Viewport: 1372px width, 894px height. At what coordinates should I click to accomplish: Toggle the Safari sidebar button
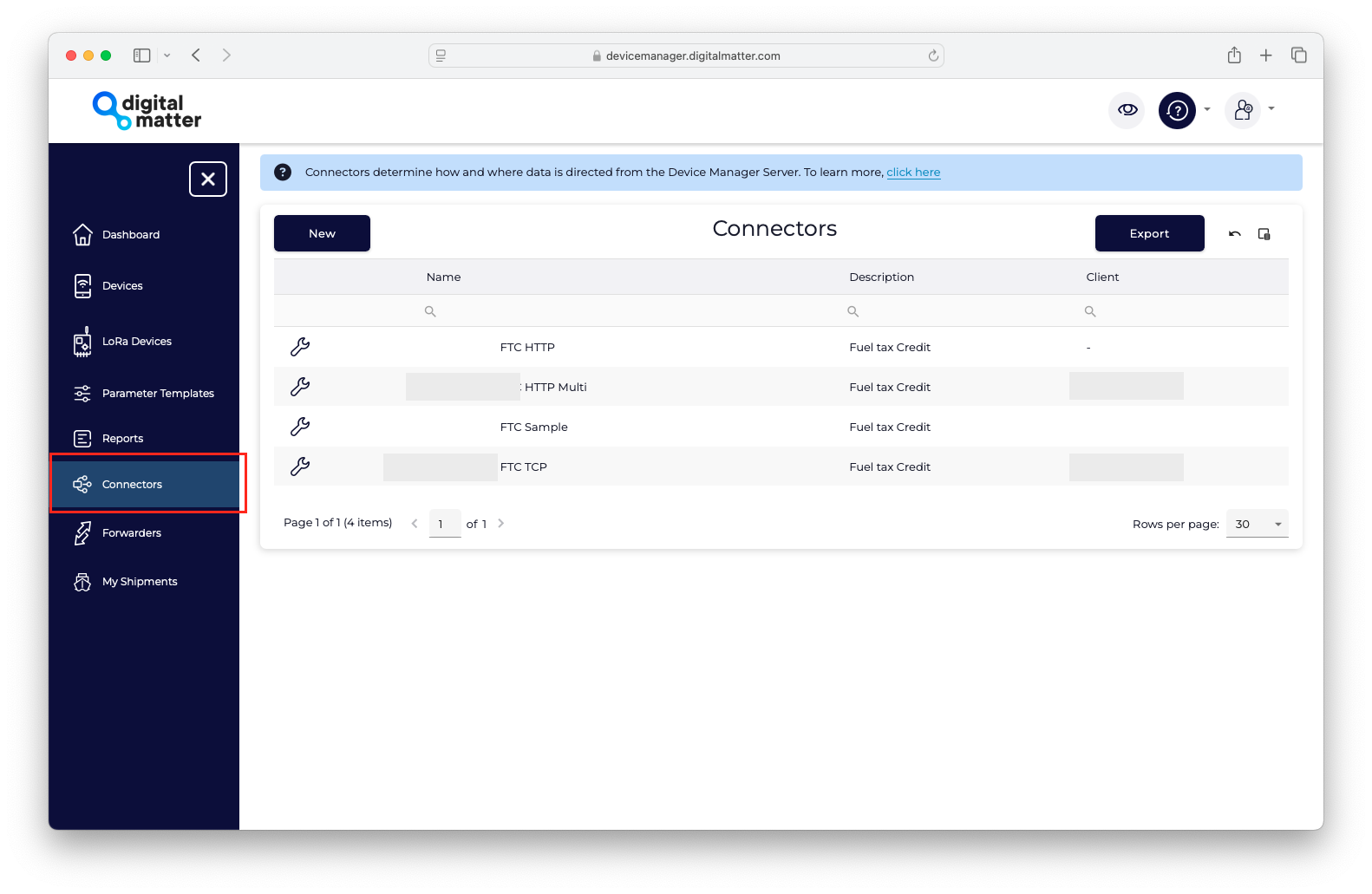pos(142,55)
